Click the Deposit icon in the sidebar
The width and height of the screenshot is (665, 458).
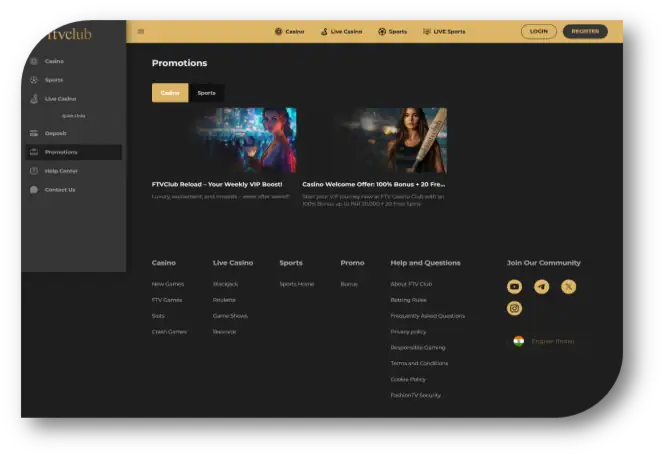coord(34,133)
